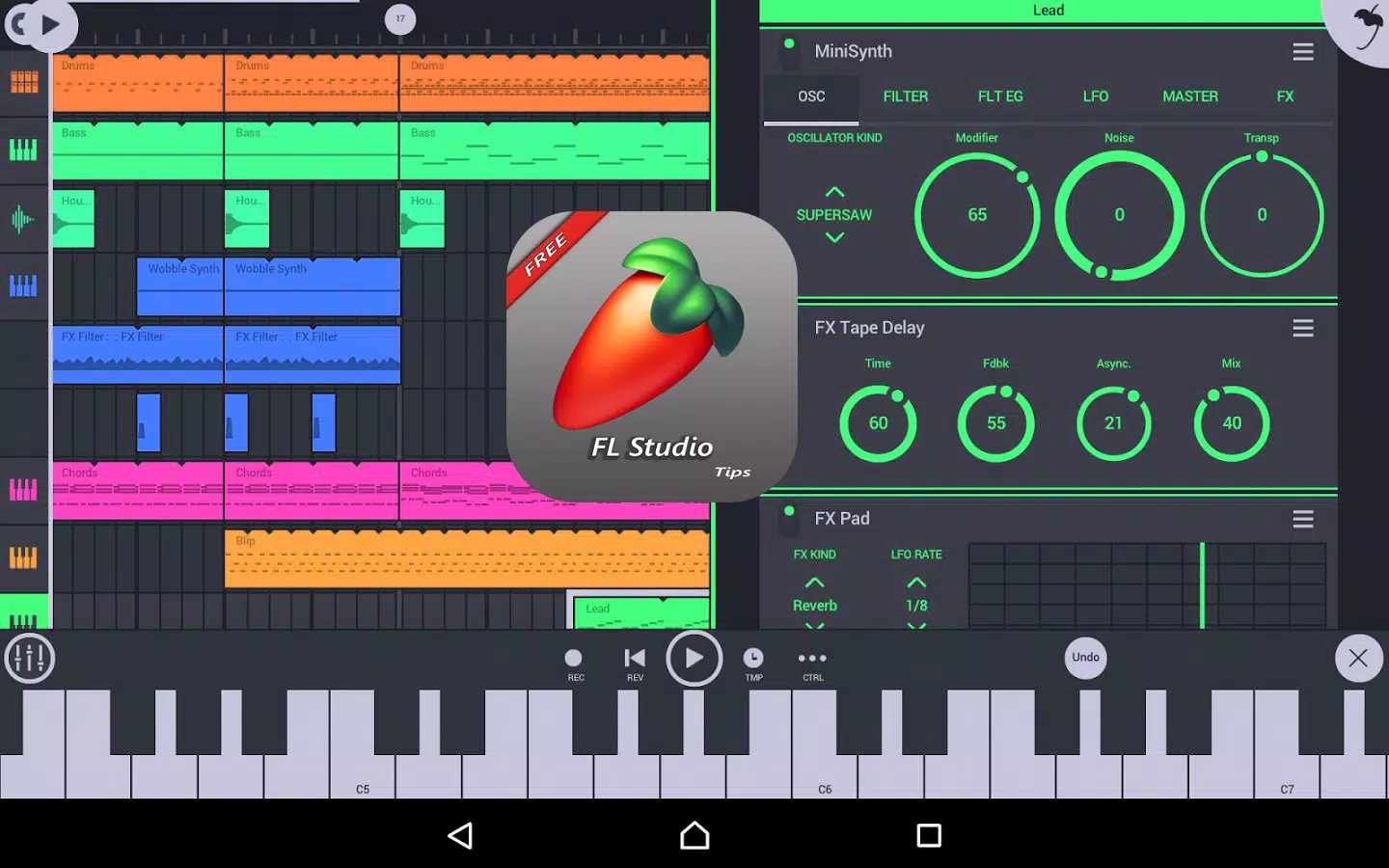The width and height of the screenshot is (1389, 868).
Task: Open the FX Pad hamburger menu
Action: (x=1303, y=520)
